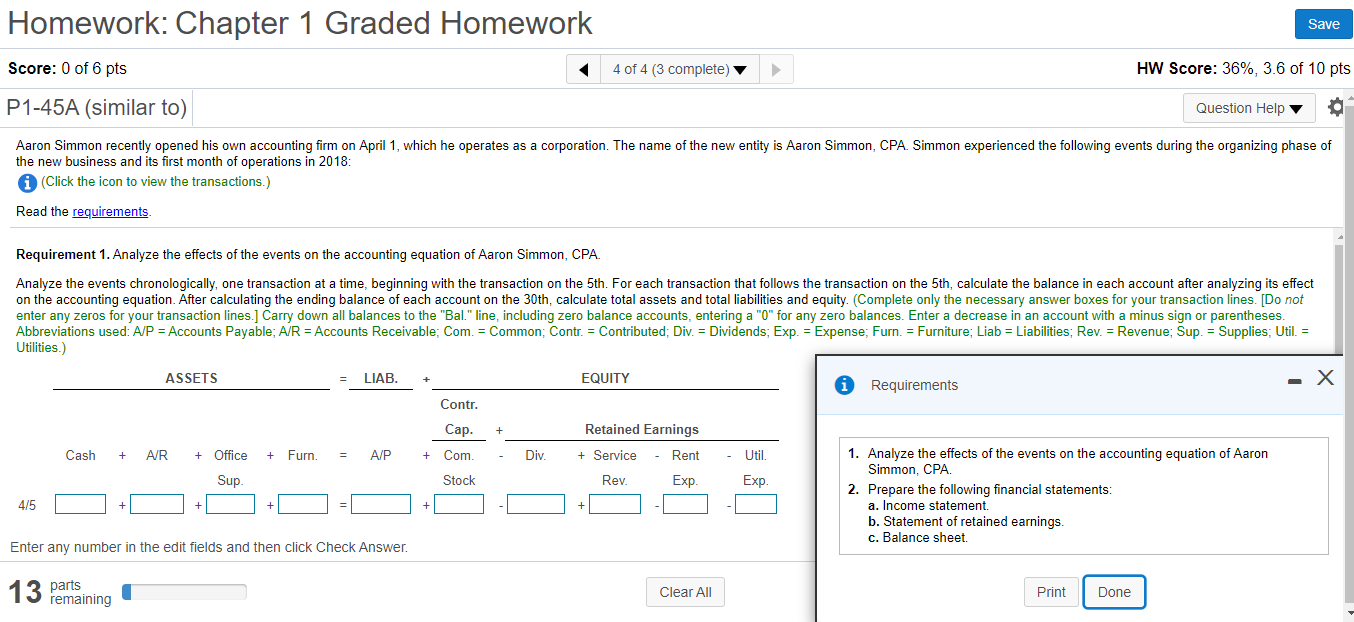Open the Question Help dropdown
This screenshot has height=622, width=1354.
coord(1249,108)
